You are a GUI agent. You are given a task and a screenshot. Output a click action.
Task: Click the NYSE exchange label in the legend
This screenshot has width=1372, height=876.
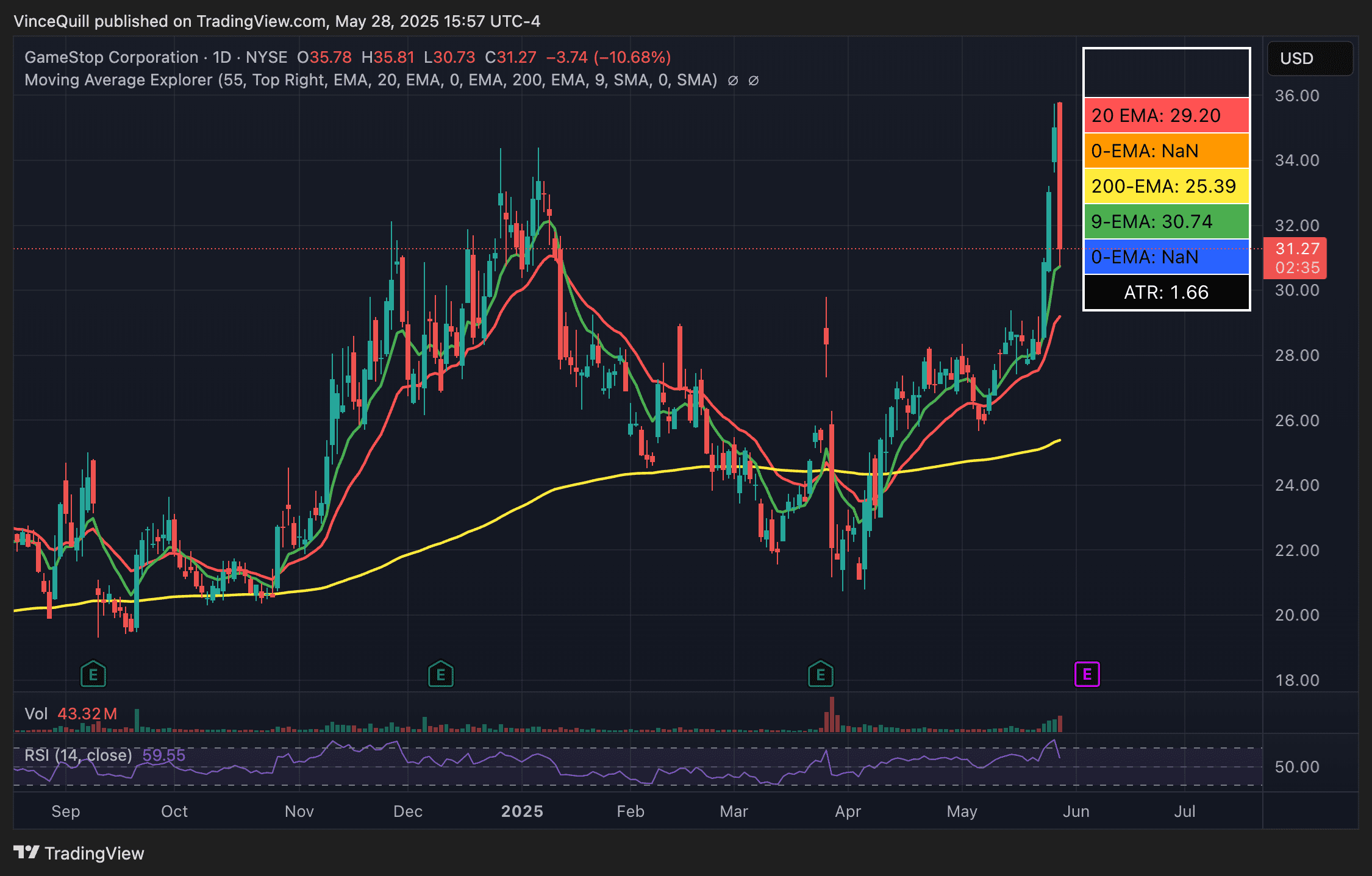click(267, 57)
